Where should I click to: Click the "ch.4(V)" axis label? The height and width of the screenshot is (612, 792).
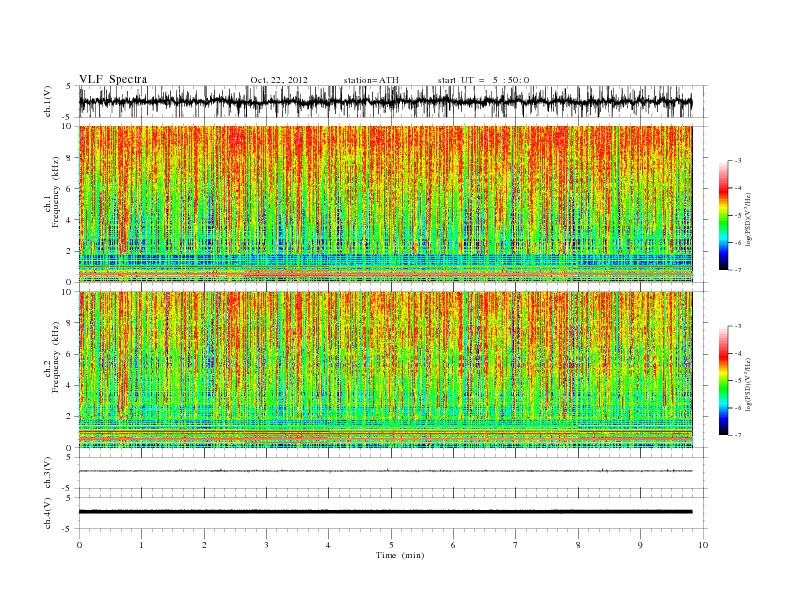point(48,513)
